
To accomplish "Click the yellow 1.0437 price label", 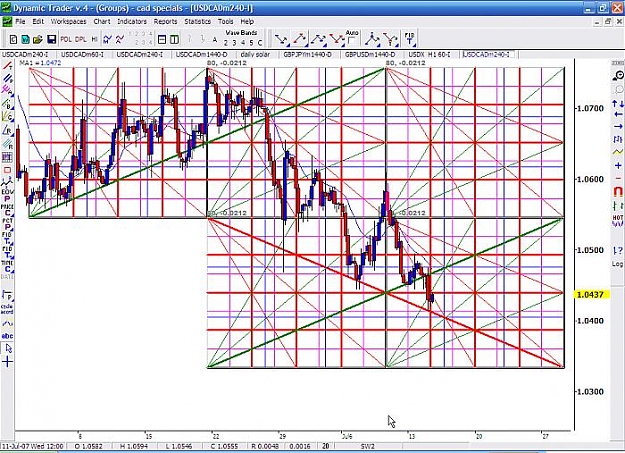I will click(x=593, y=295).
